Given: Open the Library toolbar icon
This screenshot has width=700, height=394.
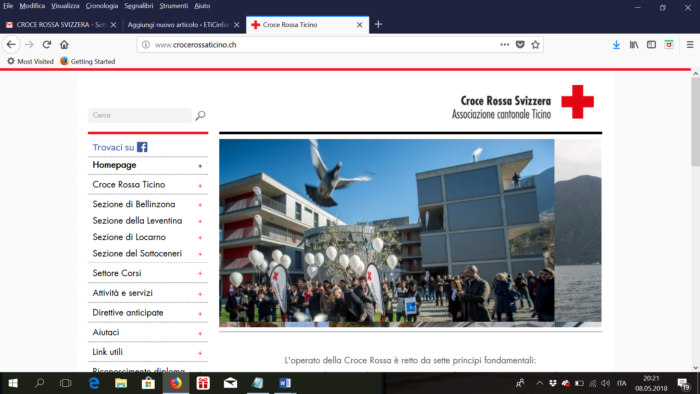Looking at the screenshot, I should coord(634,45).
